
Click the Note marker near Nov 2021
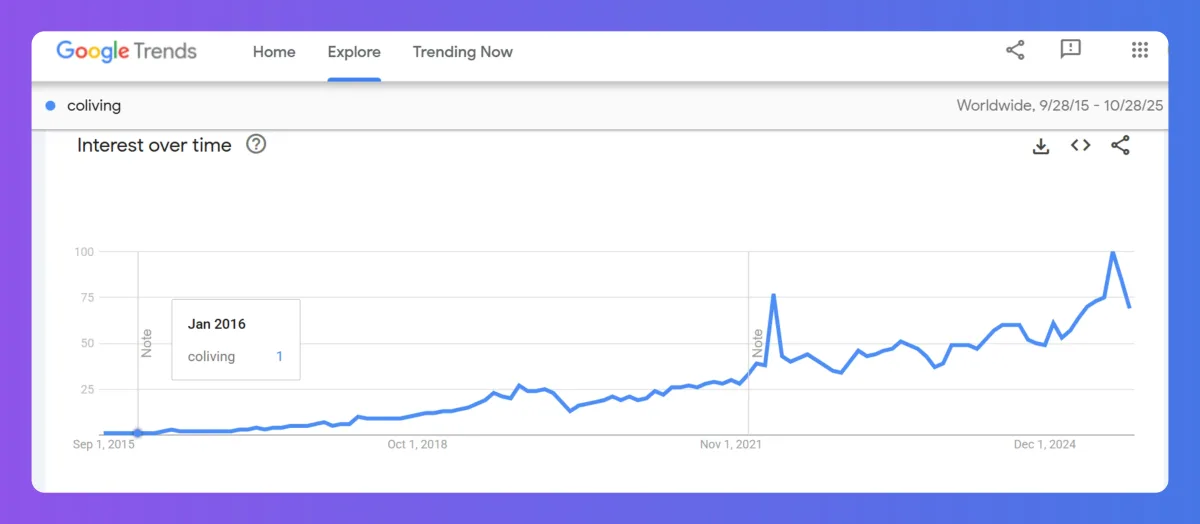point(758,343)
